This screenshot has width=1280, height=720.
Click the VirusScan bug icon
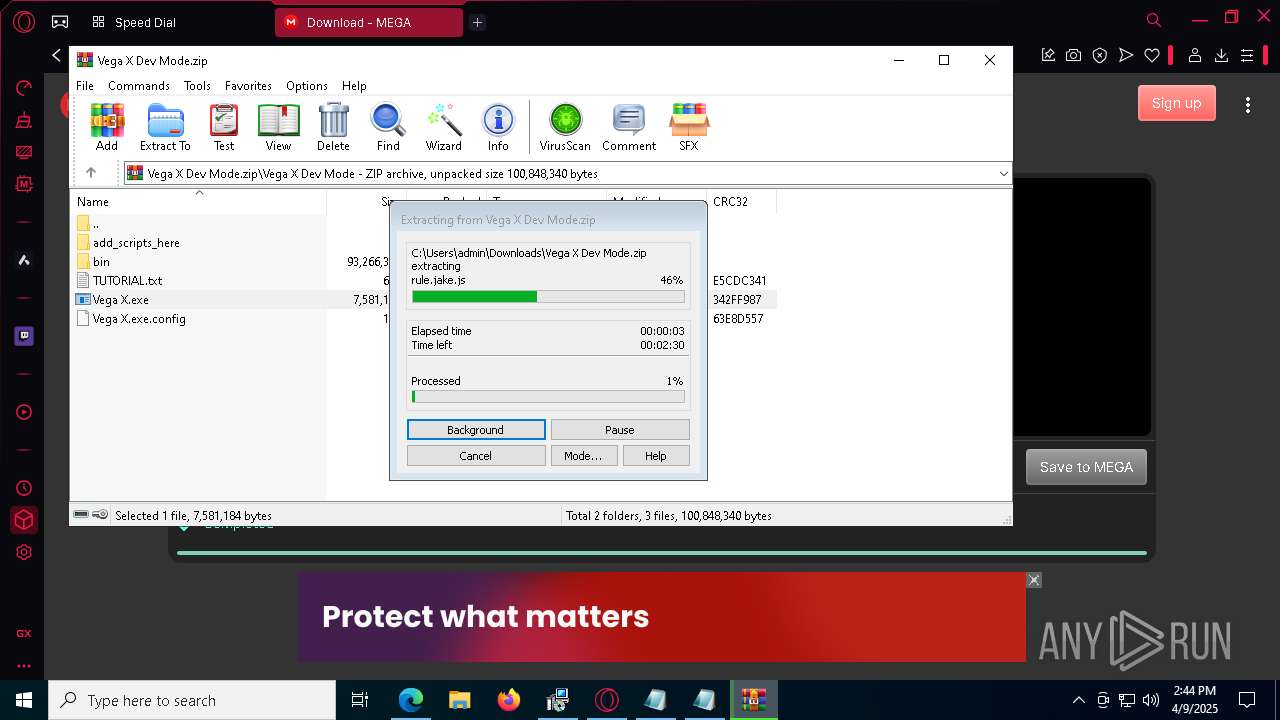click(565, 127)
